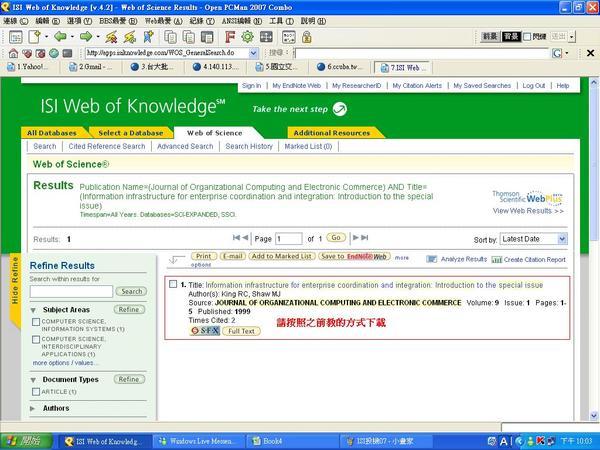Open the Web favorites (A) menu
The width and height of the screenshot is (600, 450).
pyautogui.click(x=163, y=21)
